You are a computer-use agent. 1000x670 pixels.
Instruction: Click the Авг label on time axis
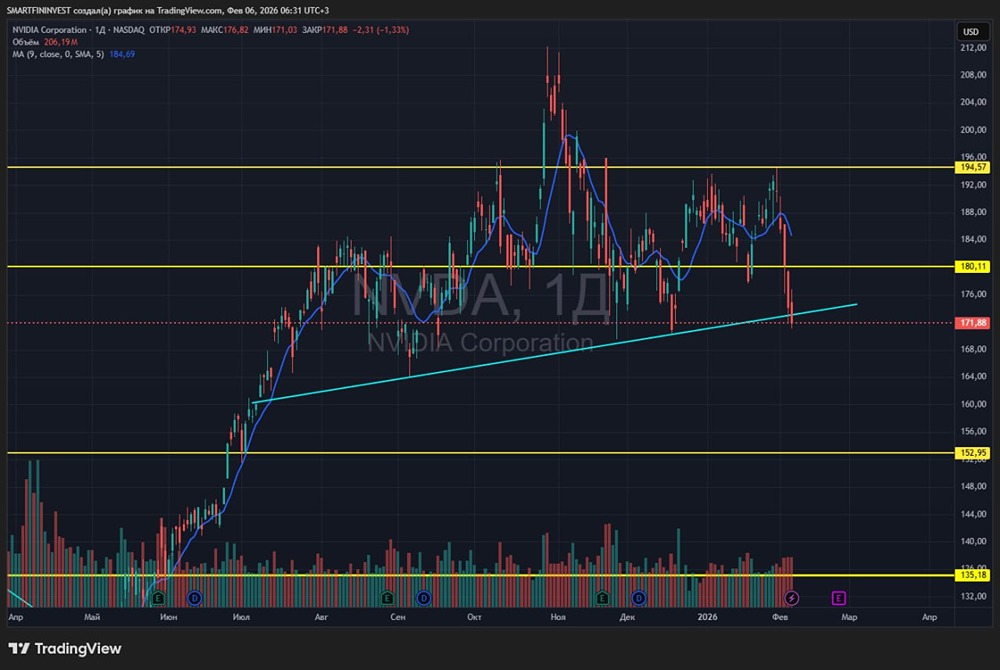coord(321,617)
